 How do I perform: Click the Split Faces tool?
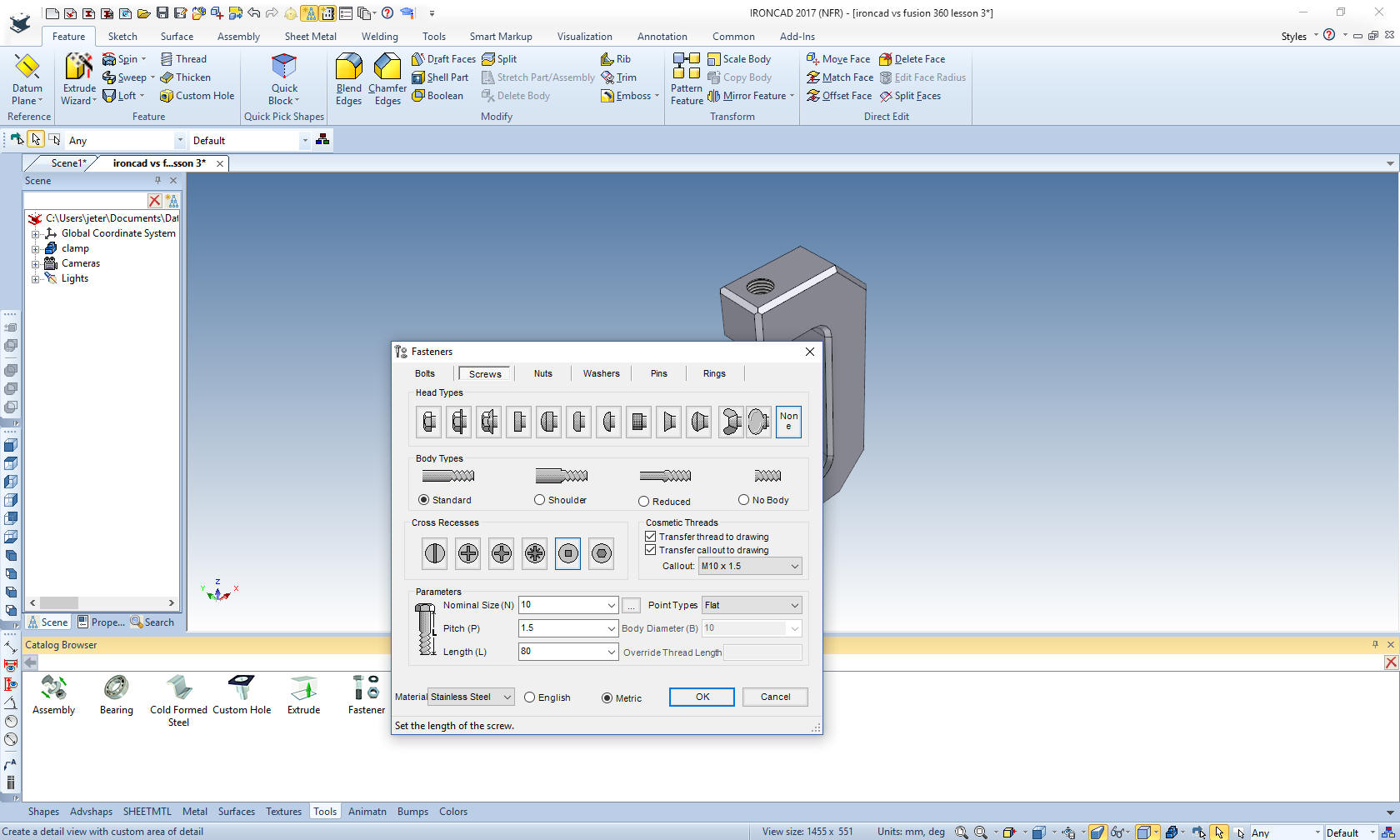tap(910, 96)
